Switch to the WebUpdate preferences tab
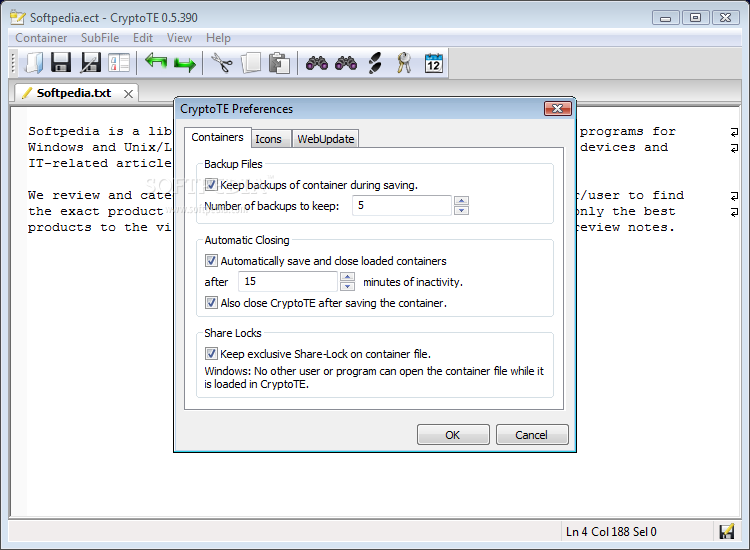 point(326,139)
